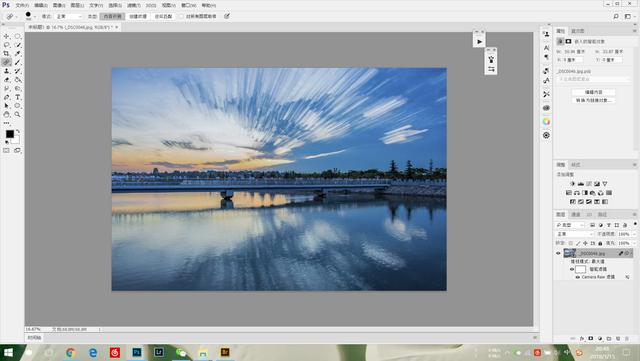Select the Eyedropper tool
640x361 pixels.
(18, 53)
